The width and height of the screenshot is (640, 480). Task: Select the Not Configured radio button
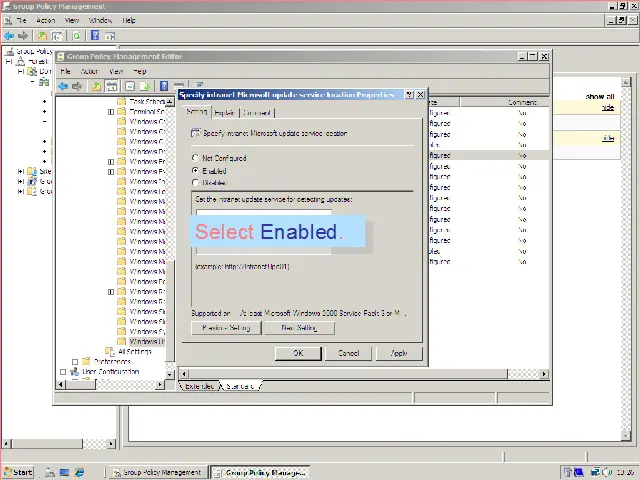click(x=195, y=158)
